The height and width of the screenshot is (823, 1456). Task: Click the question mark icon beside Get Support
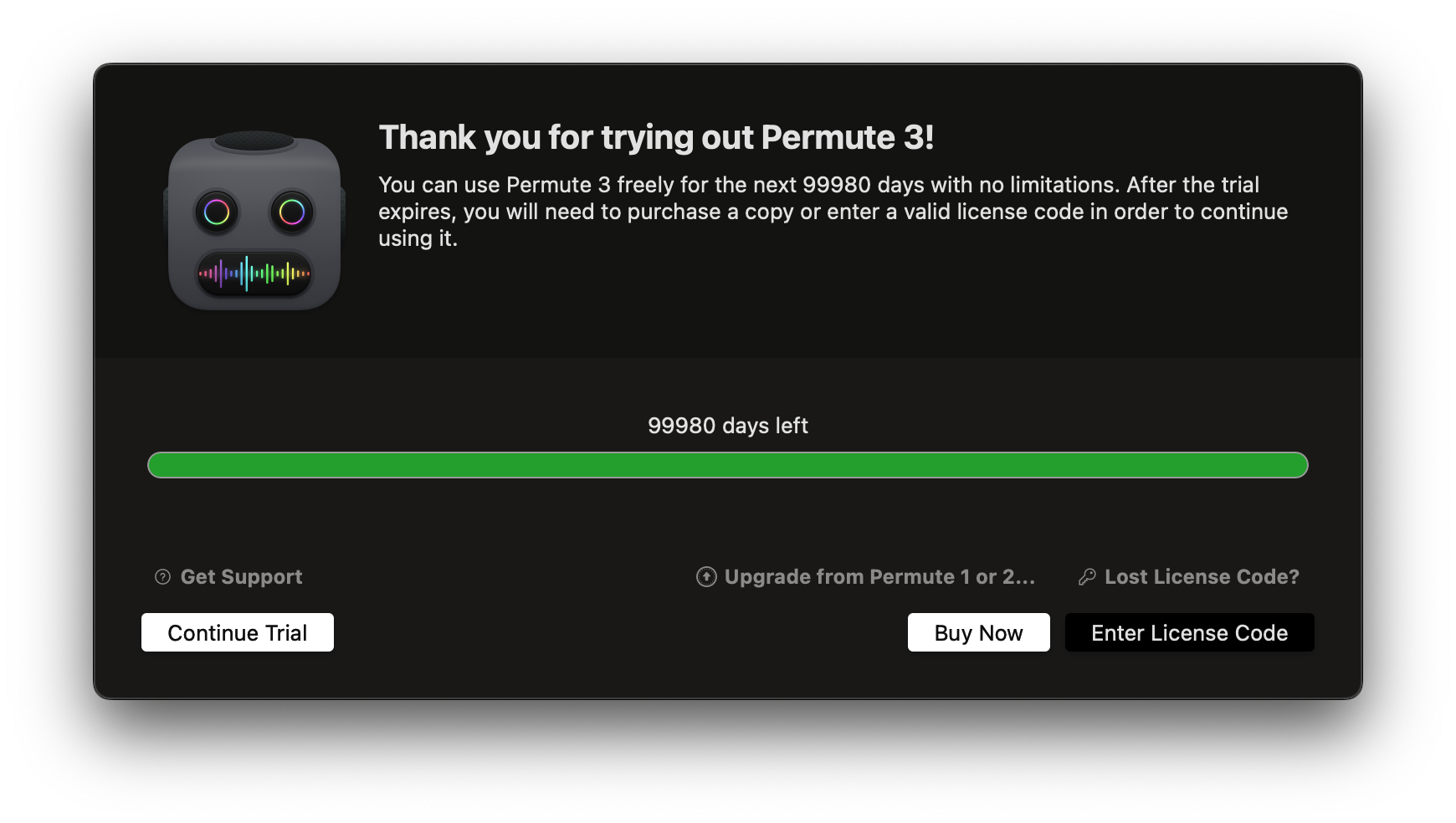coord(163,577)
